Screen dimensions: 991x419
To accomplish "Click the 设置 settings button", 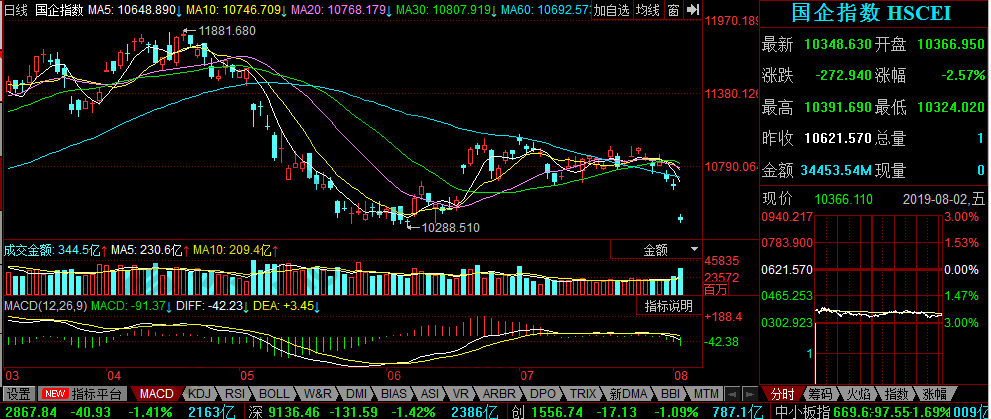I will click(19, 393).
